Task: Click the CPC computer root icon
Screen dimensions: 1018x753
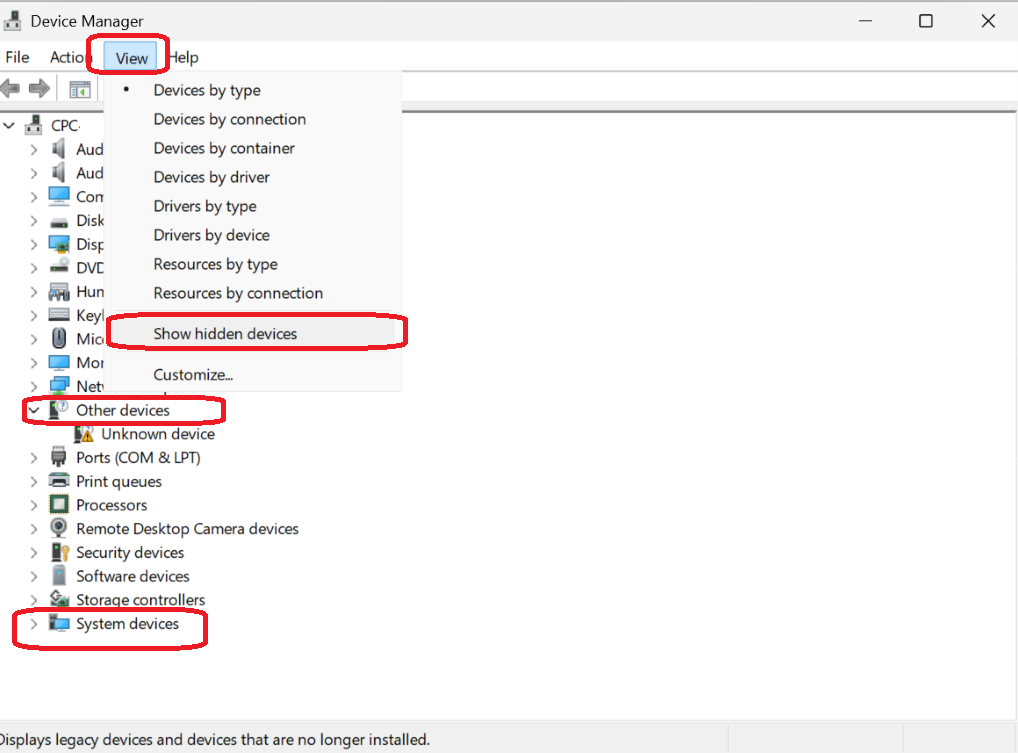Action: coord(34,125)
